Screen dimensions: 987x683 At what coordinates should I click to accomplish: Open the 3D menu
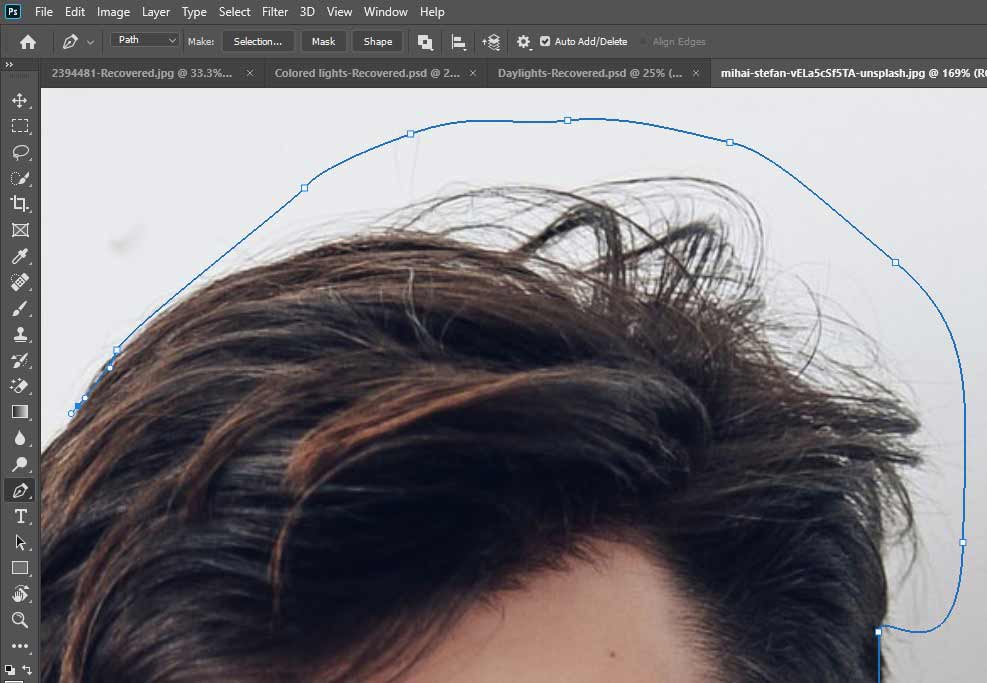tap(307, 12)
